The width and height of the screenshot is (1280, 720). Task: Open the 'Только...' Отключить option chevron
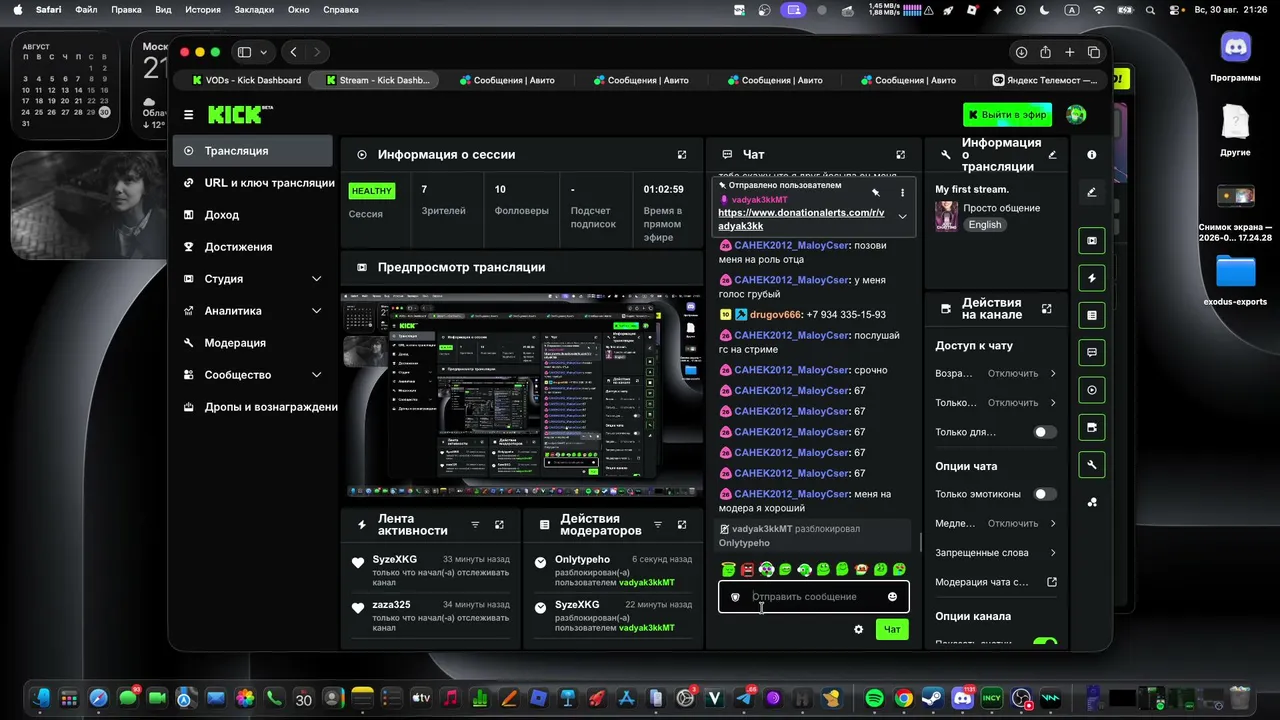[1053, 403]
